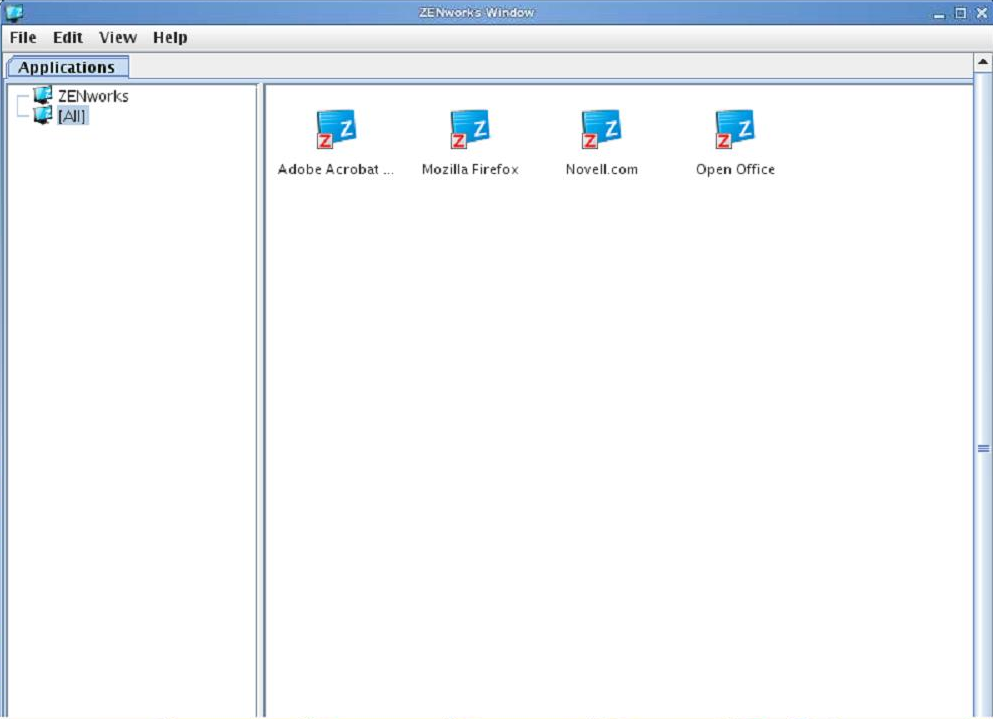Select the ZENworks entry in the tree

point(95,95)
